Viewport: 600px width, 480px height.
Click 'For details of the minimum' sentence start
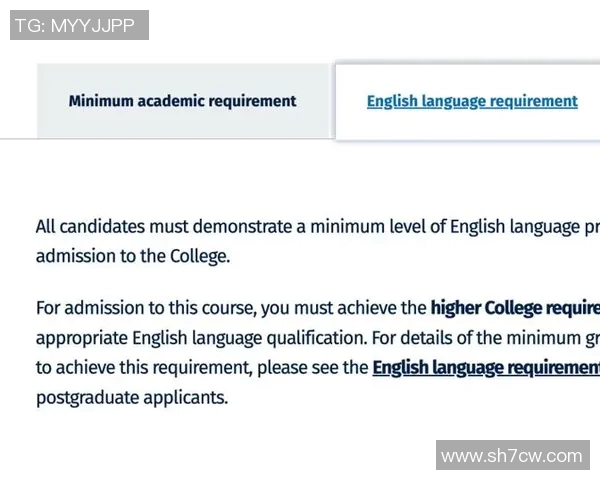tap(480, 337)
